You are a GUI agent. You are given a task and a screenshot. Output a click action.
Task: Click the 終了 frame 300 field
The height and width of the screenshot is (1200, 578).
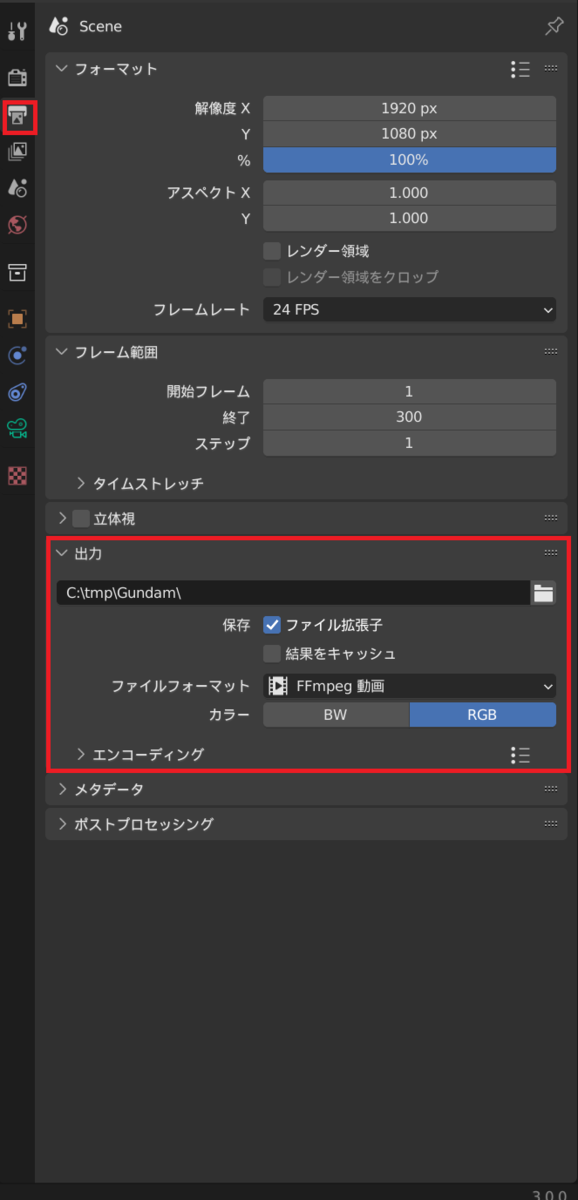point(409,417)
